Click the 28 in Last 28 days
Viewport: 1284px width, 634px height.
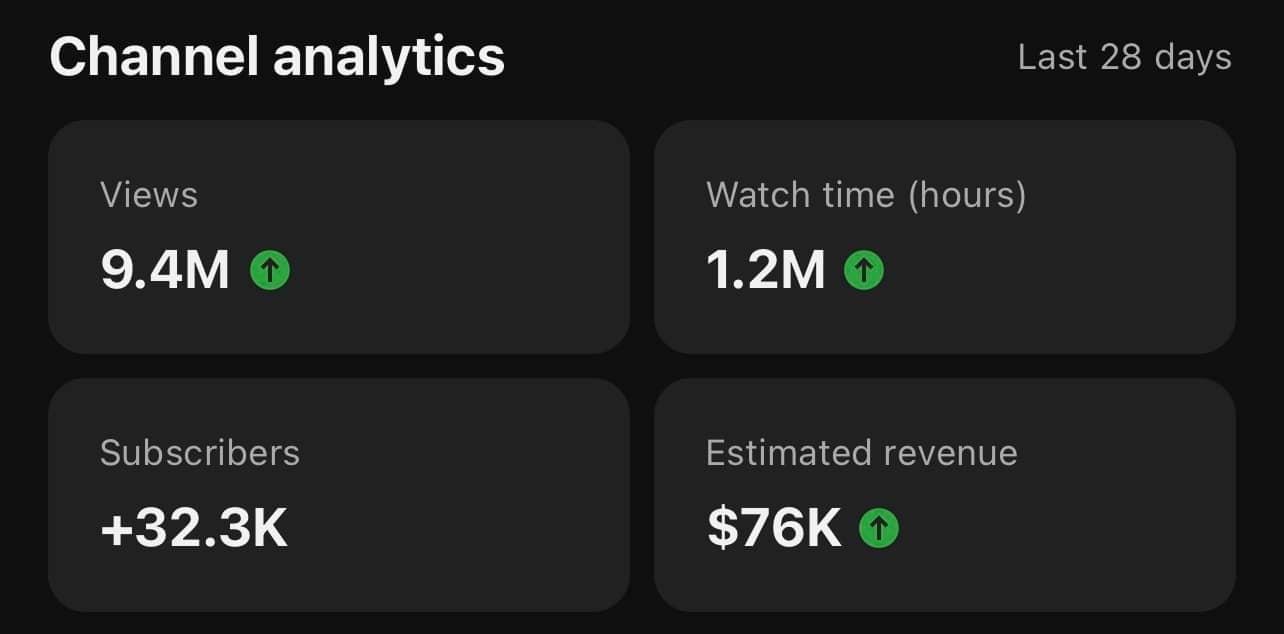pyautogui.click(x=1121, y=57)
